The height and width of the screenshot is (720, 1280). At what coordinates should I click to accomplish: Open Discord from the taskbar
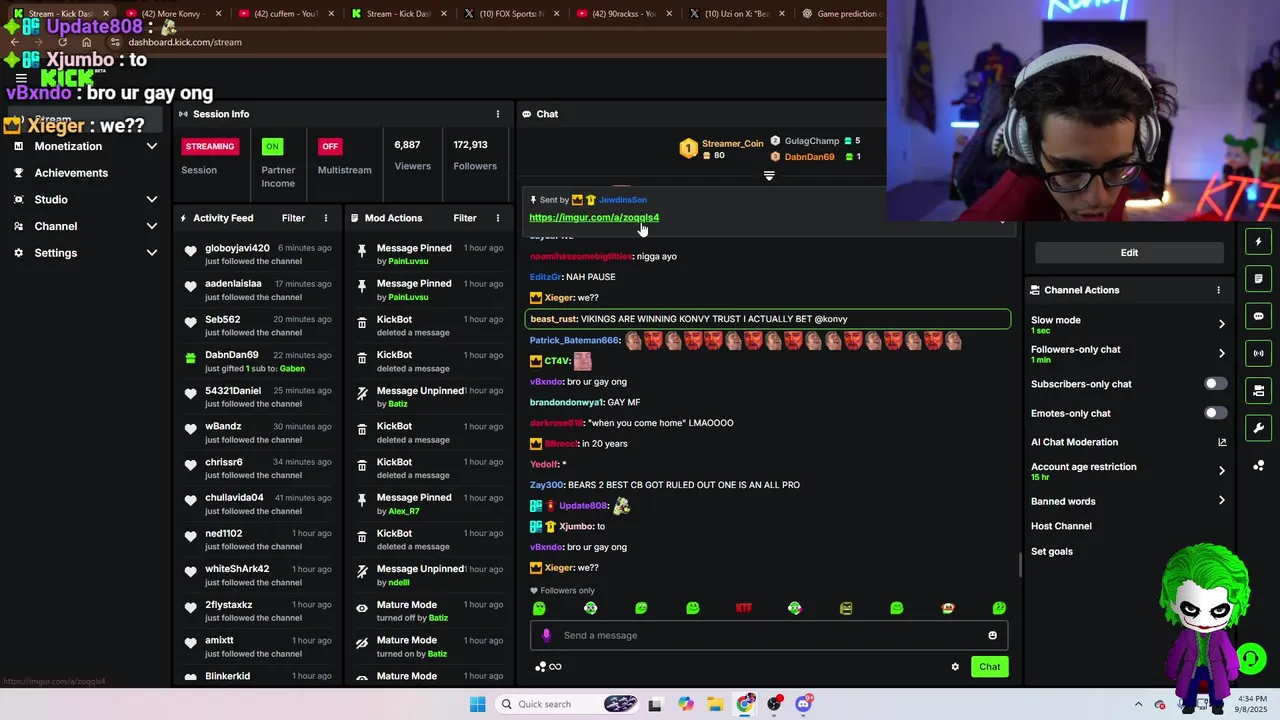[804, 704]
